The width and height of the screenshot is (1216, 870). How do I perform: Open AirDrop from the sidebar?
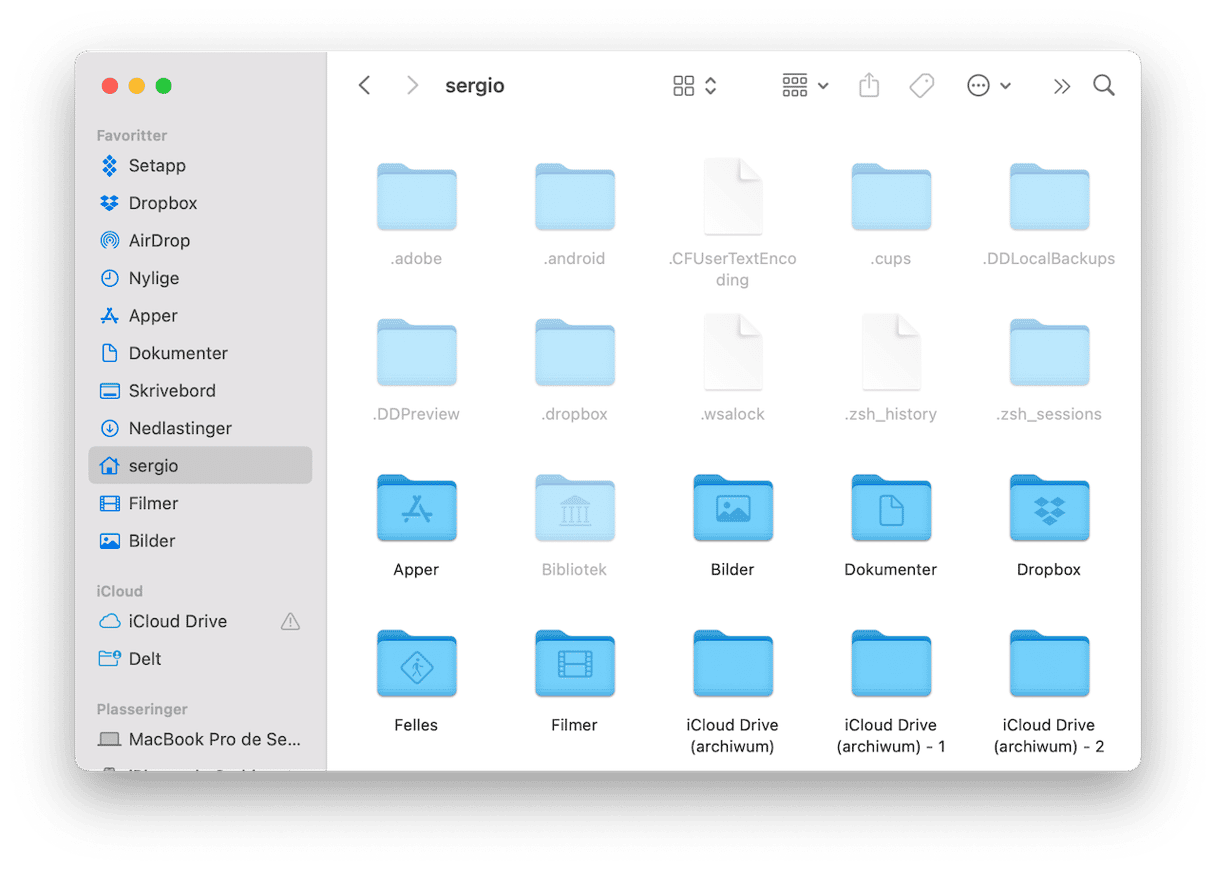[200, 241]
